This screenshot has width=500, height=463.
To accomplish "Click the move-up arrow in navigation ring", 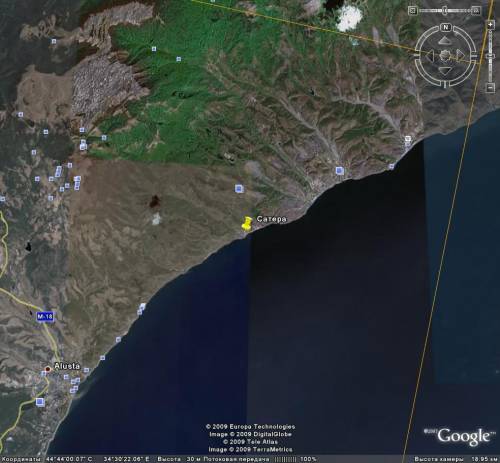I will (445, 41).
